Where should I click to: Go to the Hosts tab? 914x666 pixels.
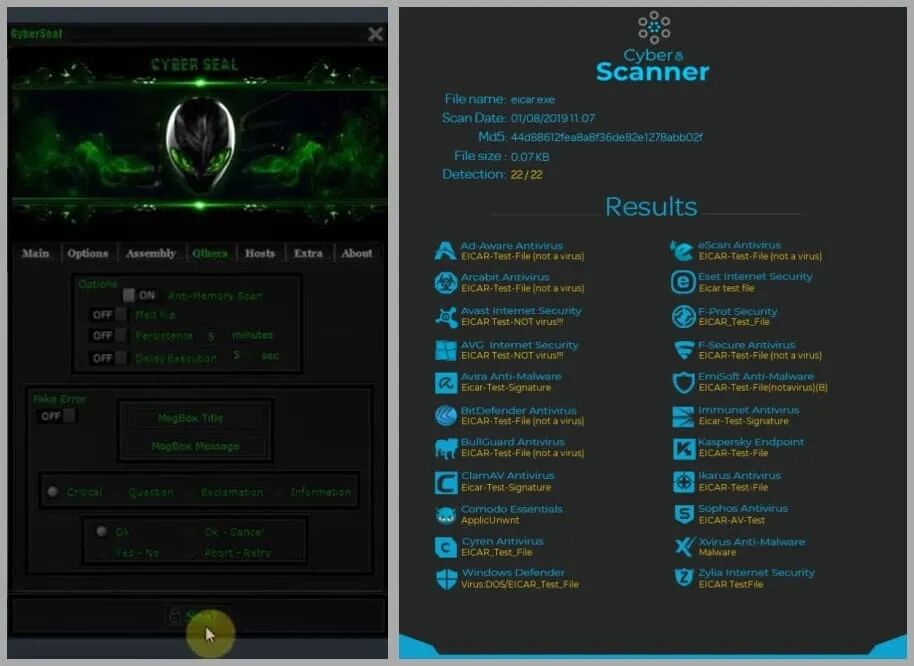pyautogui.click(x=260, y=253)
